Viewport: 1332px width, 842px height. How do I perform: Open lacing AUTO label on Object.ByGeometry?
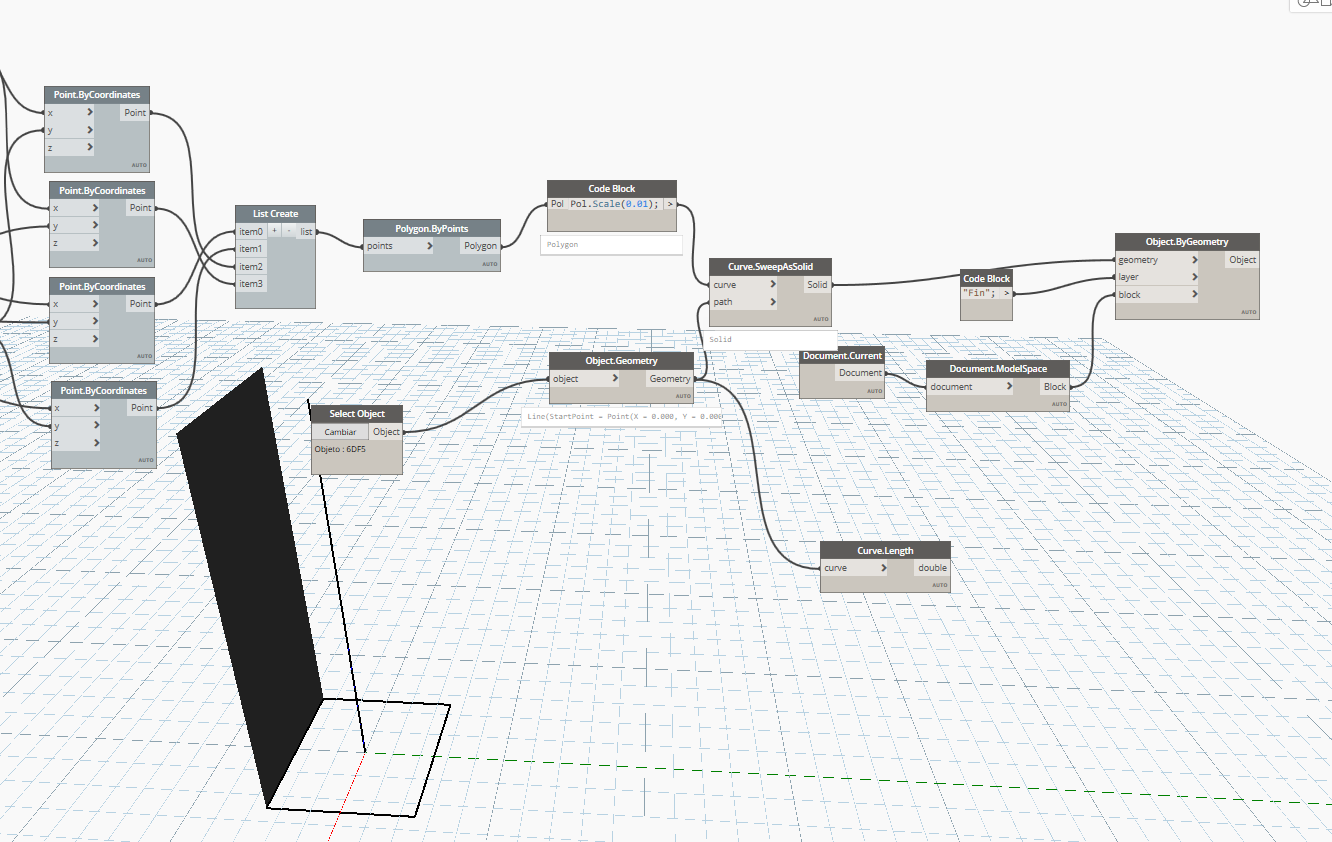coord(1249,312)
